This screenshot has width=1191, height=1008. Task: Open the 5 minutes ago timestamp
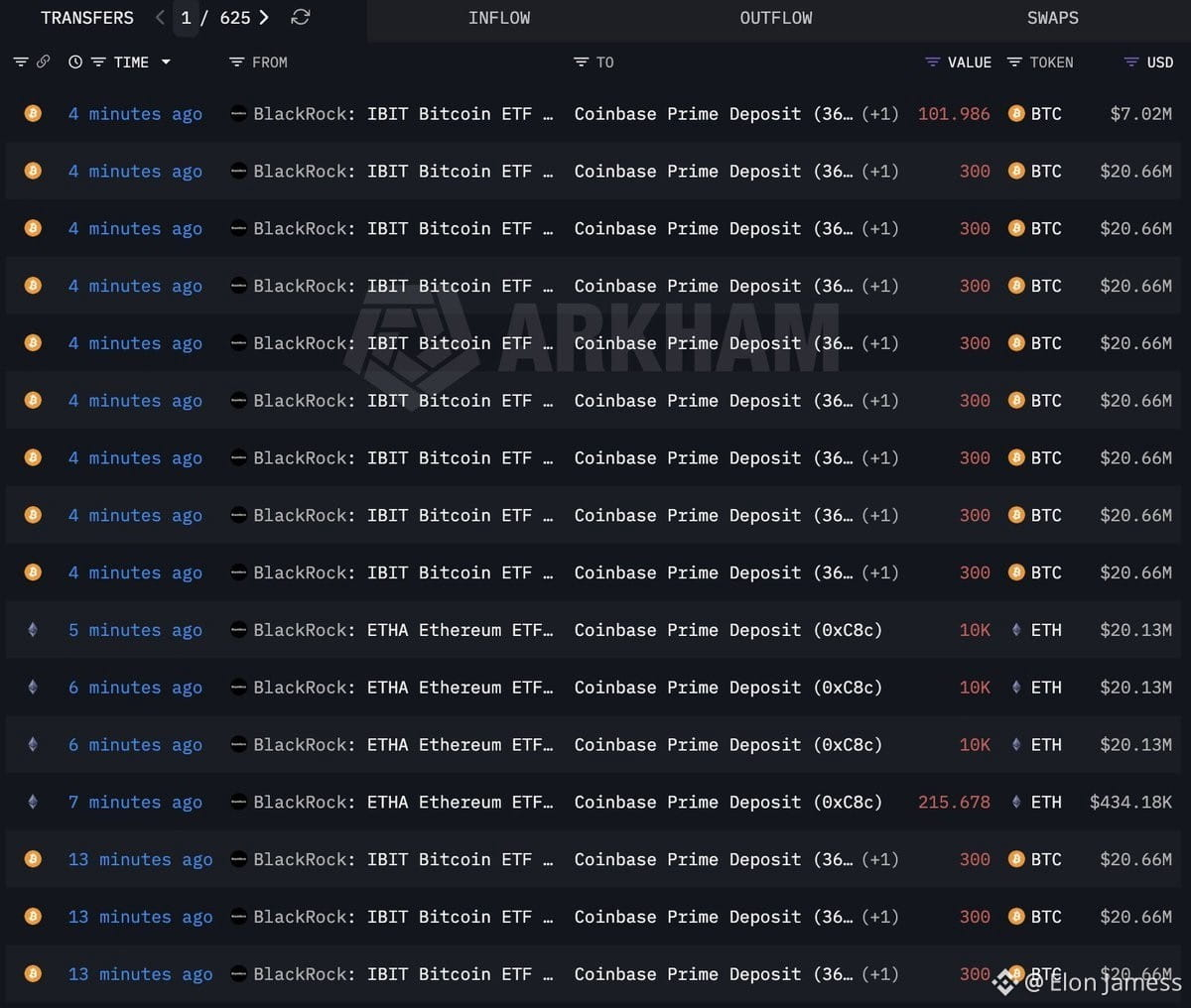[x=135, y=630]
